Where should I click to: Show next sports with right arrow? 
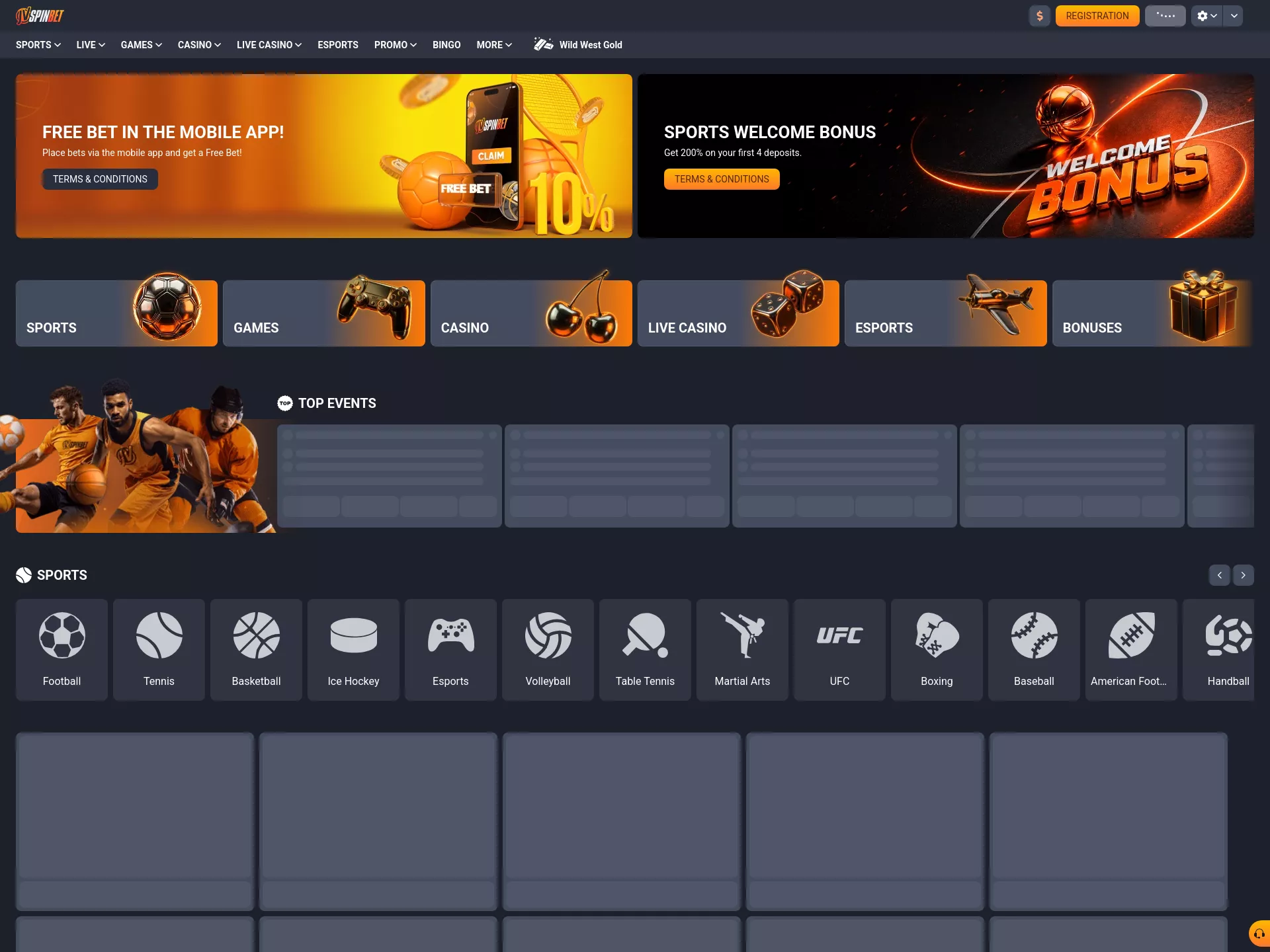pos(1243,575)
